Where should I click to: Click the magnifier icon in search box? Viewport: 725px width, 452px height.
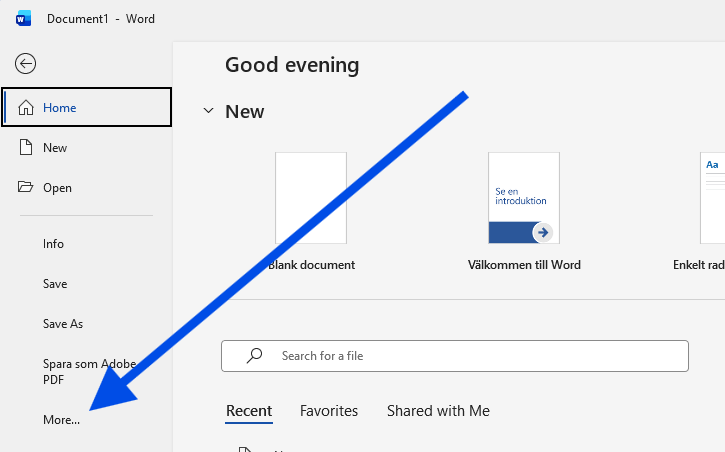[254, 355]
